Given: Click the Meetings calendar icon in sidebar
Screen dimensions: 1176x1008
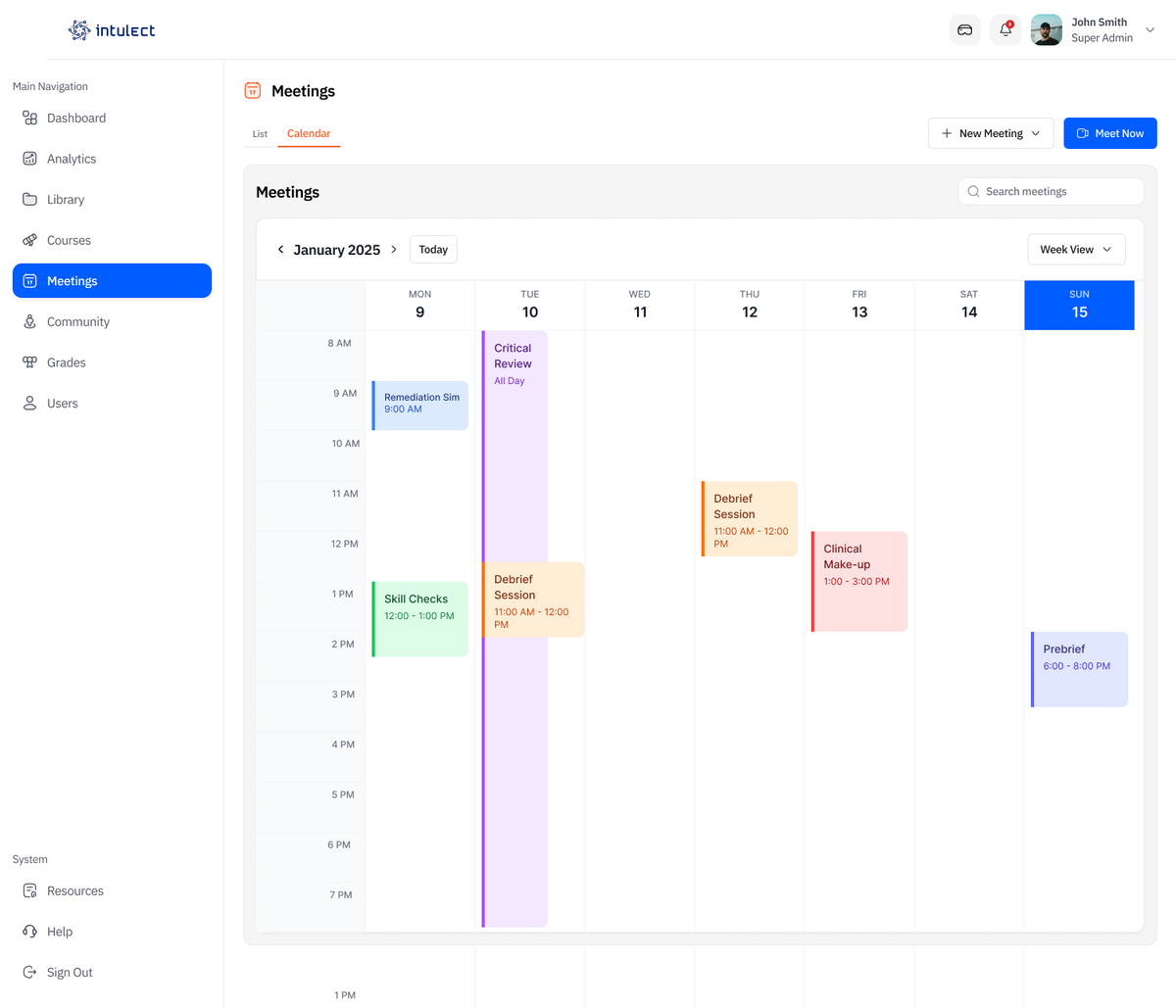Looking at the screenshot, I should click(x=30, y=281).
